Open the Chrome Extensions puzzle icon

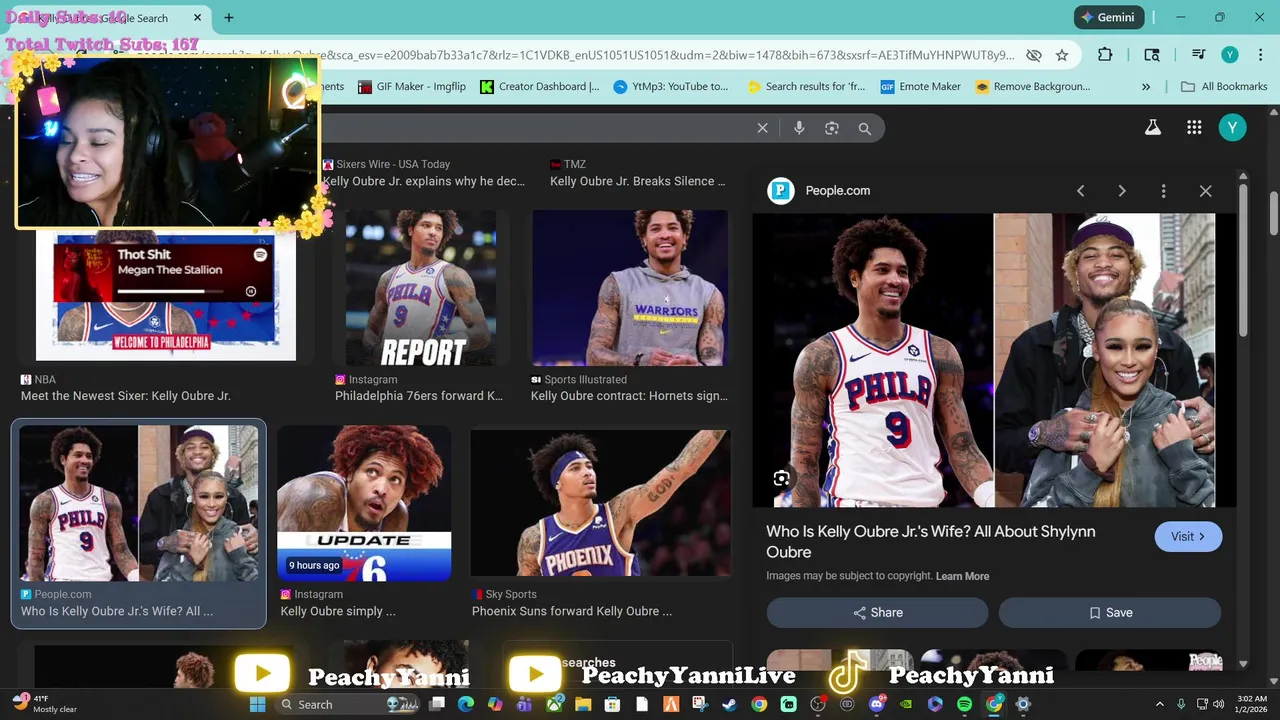point(1105,55)
